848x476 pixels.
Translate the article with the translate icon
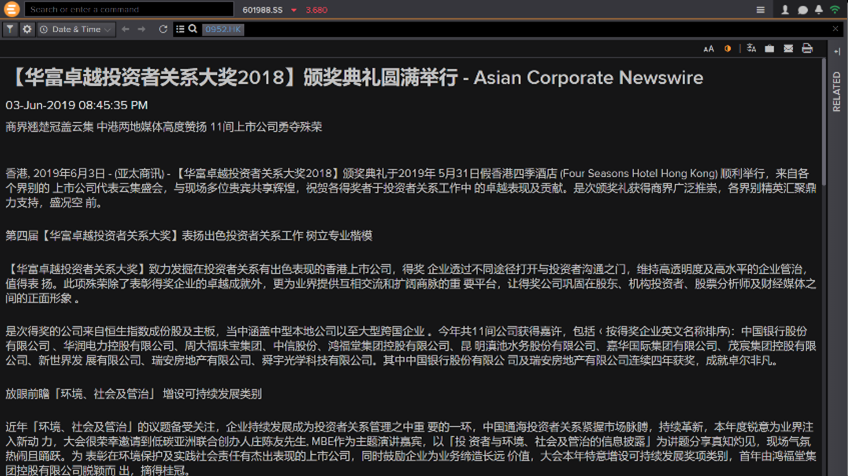pos(751,48)
